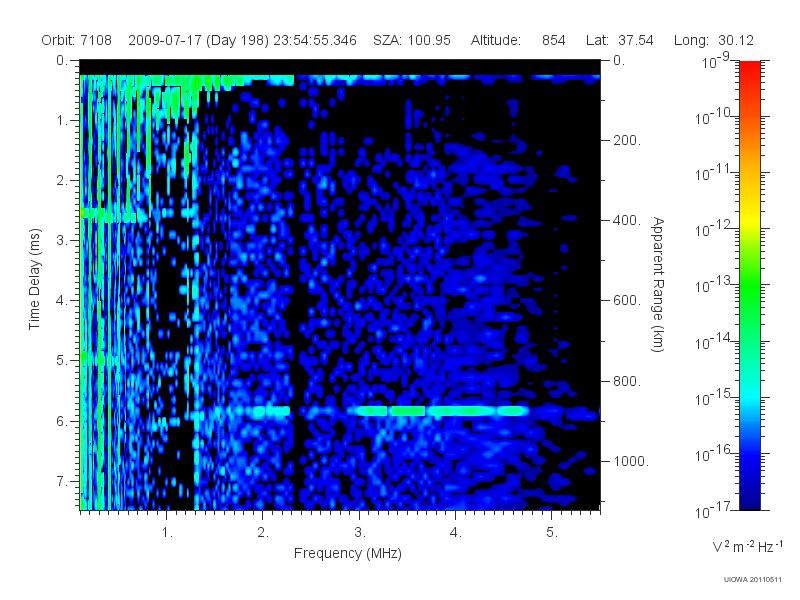Click the 10^-13 colorbar tick label
This screenshot has width=800, height=600.
[x=712, y=285]
